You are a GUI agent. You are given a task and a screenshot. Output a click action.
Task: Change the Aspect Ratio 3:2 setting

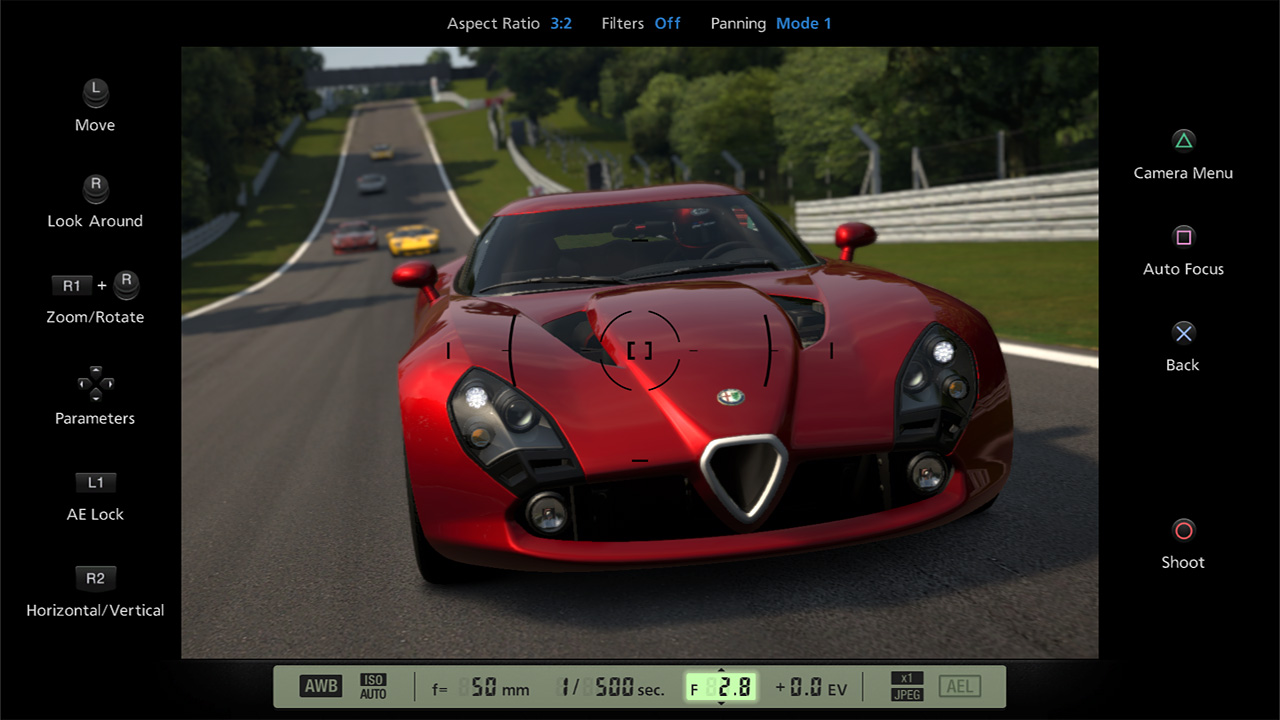561,23
